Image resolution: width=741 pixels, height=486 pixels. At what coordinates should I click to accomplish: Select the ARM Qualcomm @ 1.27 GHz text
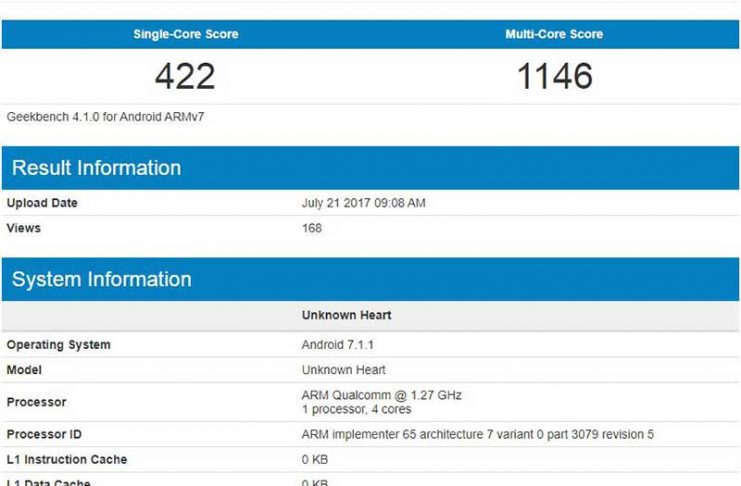[x=381, y=396]
